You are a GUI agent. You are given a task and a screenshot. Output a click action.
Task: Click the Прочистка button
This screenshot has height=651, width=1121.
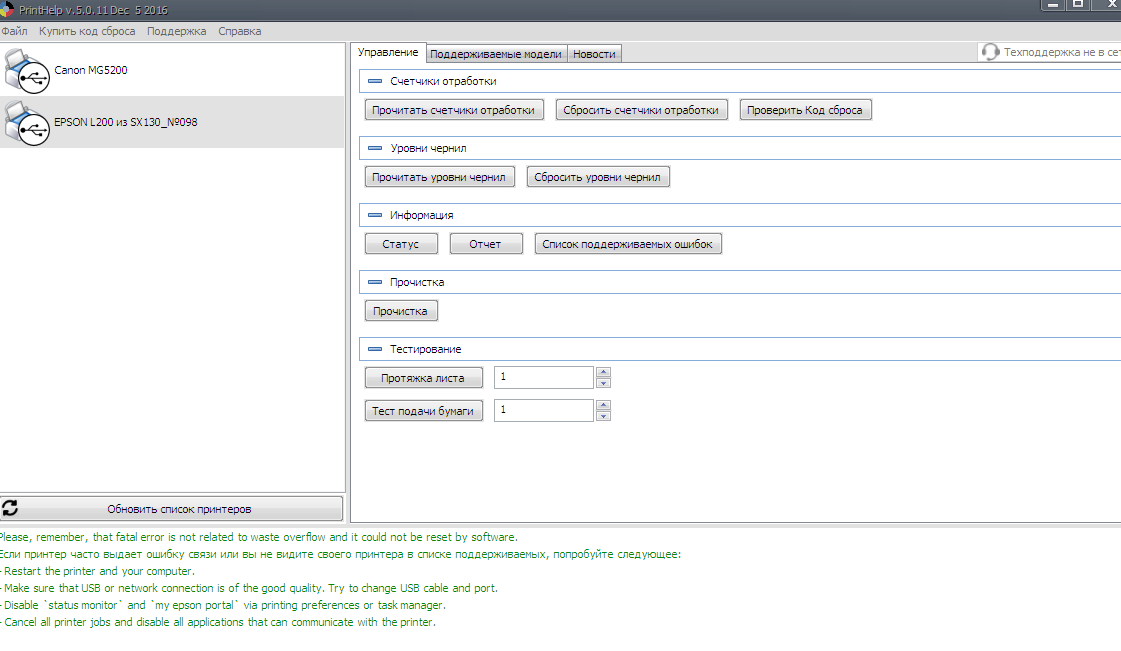click(x=400, y=311)
